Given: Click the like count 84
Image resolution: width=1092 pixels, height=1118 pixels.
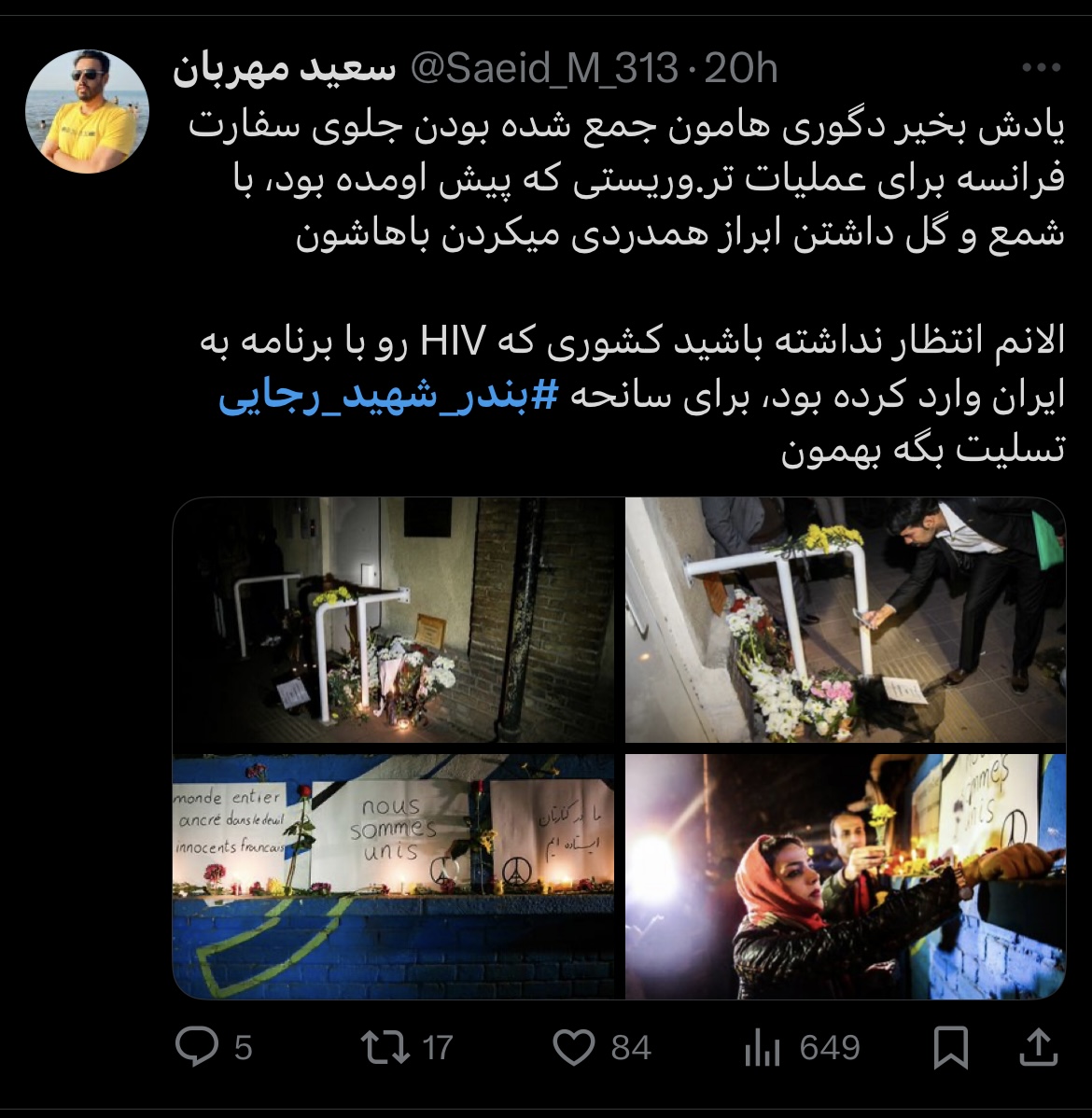Looking at the screenshot, I should pos(631,1048).
